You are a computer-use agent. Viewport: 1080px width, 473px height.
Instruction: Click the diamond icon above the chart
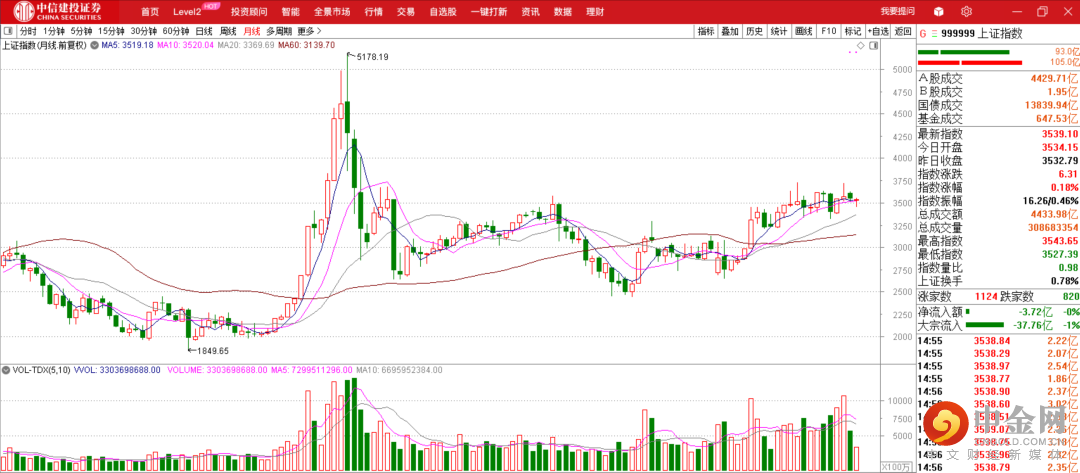(x=860, y=45)
